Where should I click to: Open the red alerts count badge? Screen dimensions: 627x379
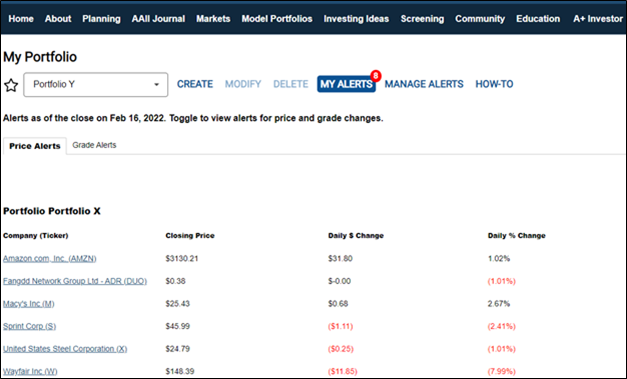[375, 76]
